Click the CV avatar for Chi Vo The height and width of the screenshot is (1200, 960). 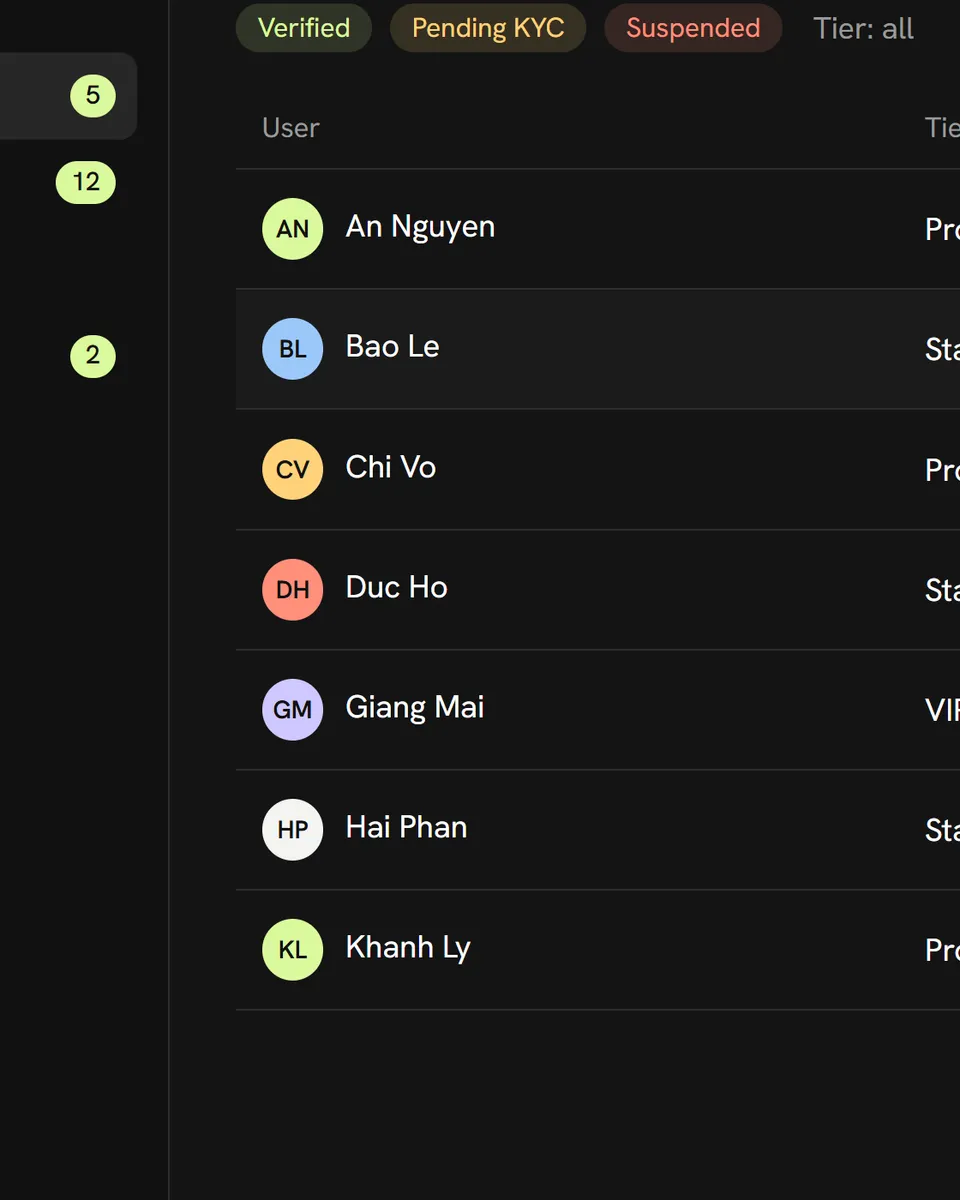coord(292,469)
